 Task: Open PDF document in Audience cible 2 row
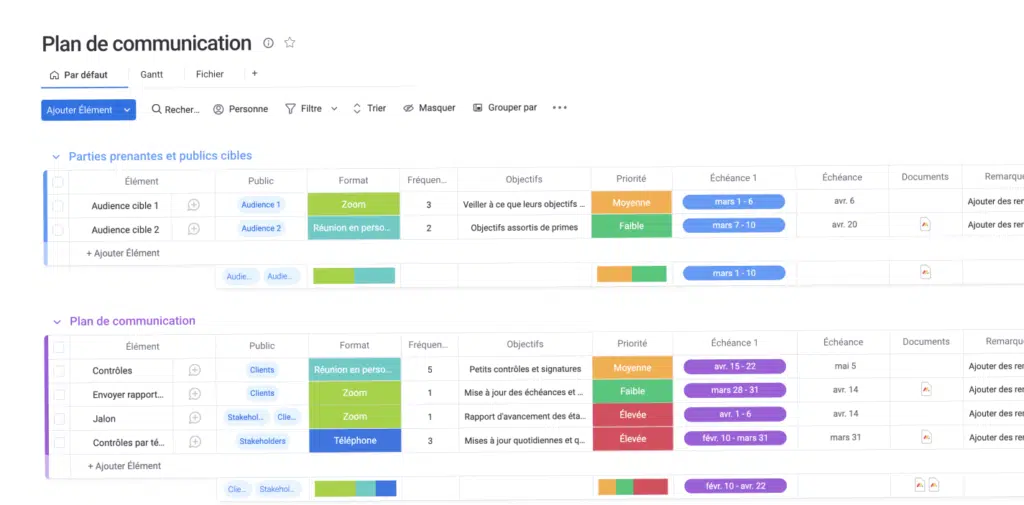(925, 225)
